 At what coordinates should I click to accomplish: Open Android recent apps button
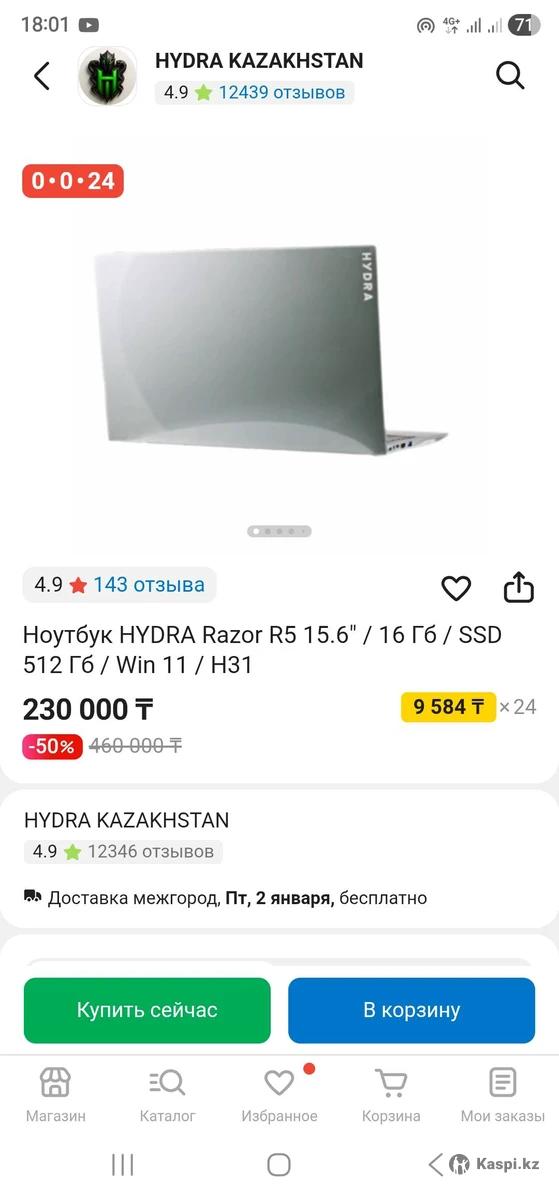[x=123, y=1164]
